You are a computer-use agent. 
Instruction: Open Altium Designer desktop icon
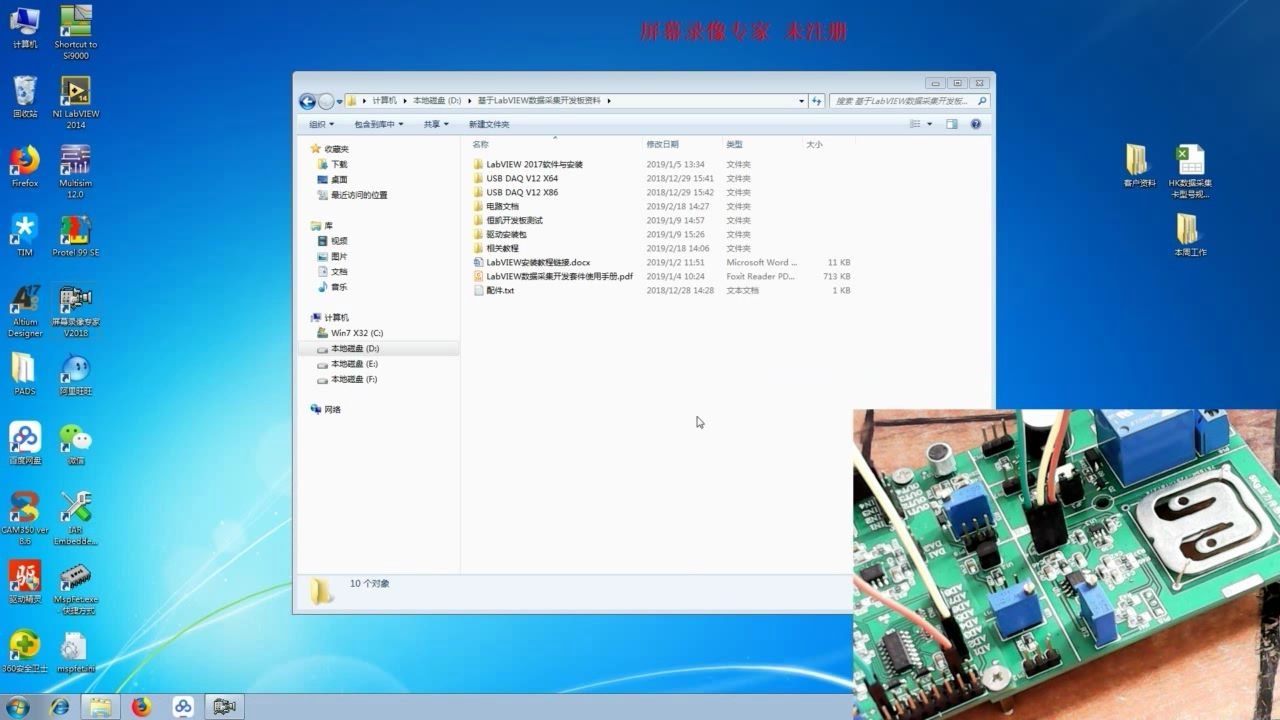(25, 311)
